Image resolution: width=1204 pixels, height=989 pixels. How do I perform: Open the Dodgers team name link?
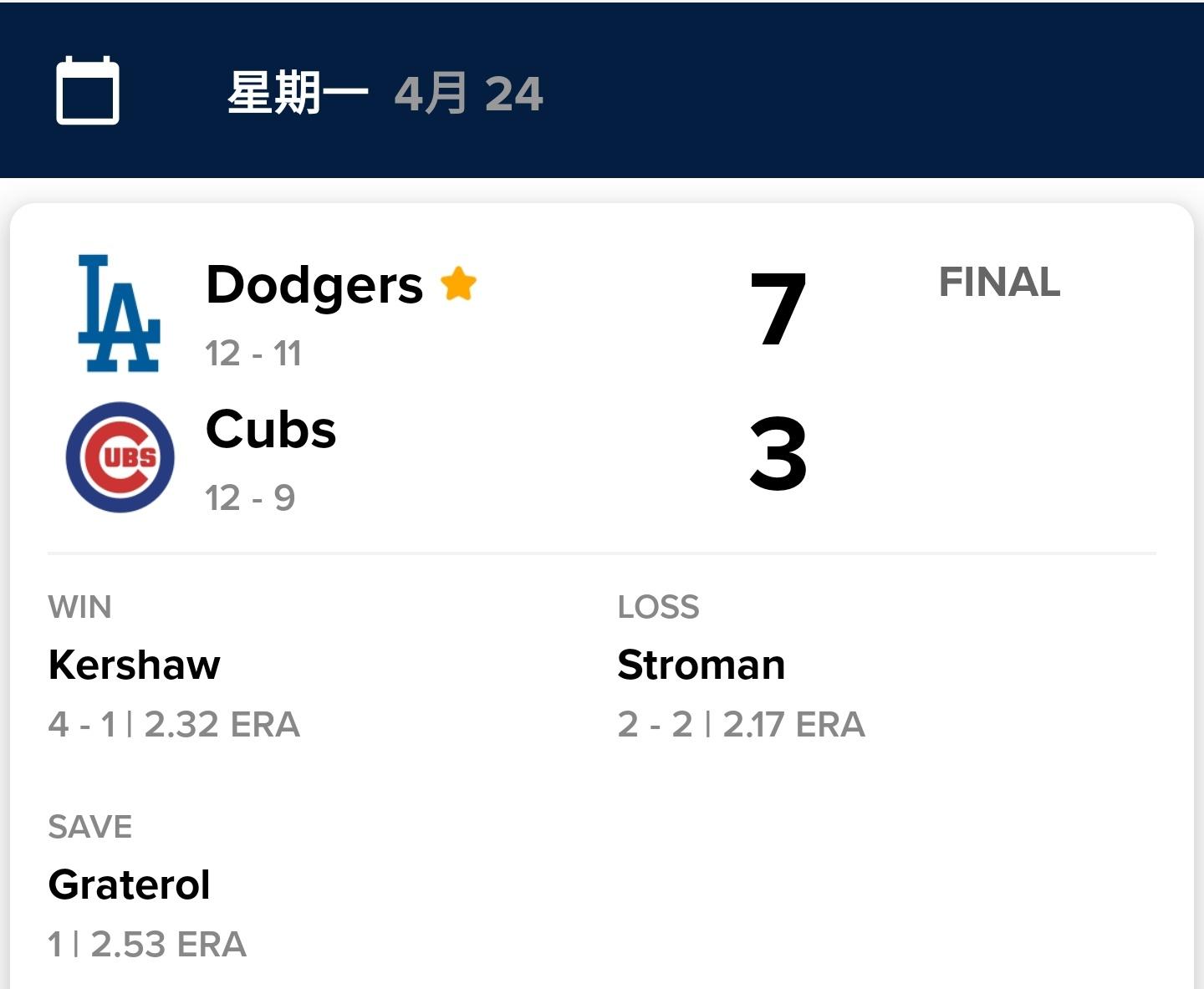point(314,285)
